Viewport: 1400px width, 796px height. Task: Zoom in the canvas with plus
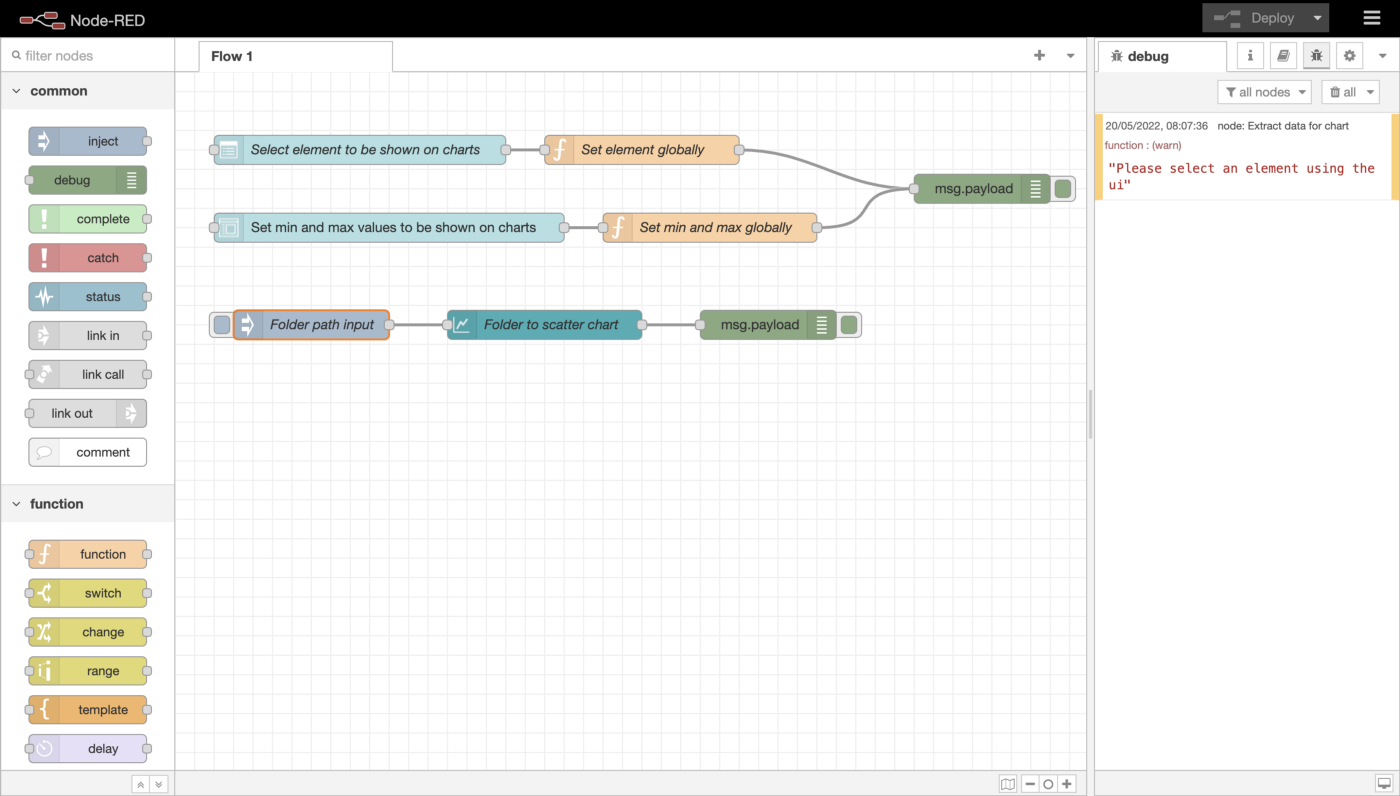pyautogui.click(x=1067, y=784)
